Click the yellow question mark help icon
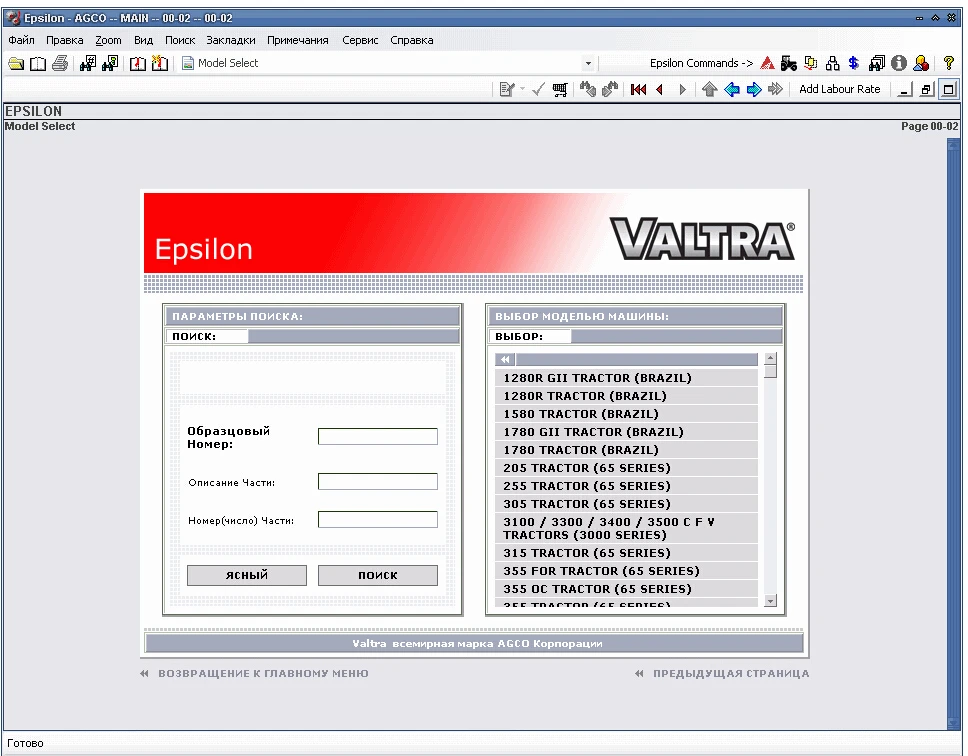Viewport: 968px width, 756px height. pos(949,63)
